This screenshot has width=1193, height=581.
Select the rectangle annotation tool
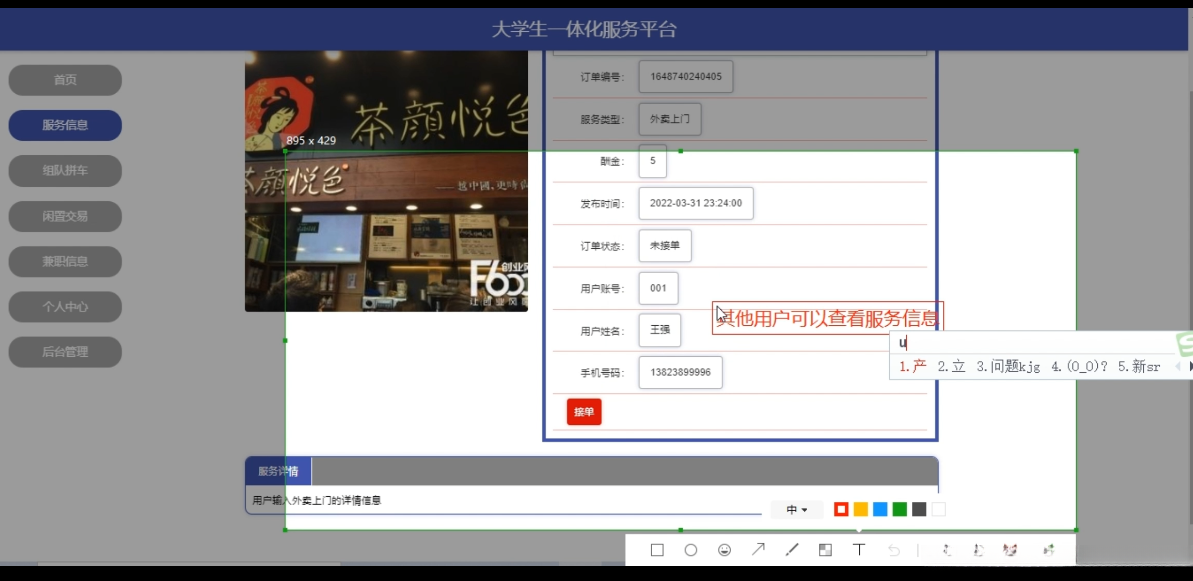point(658,549)
